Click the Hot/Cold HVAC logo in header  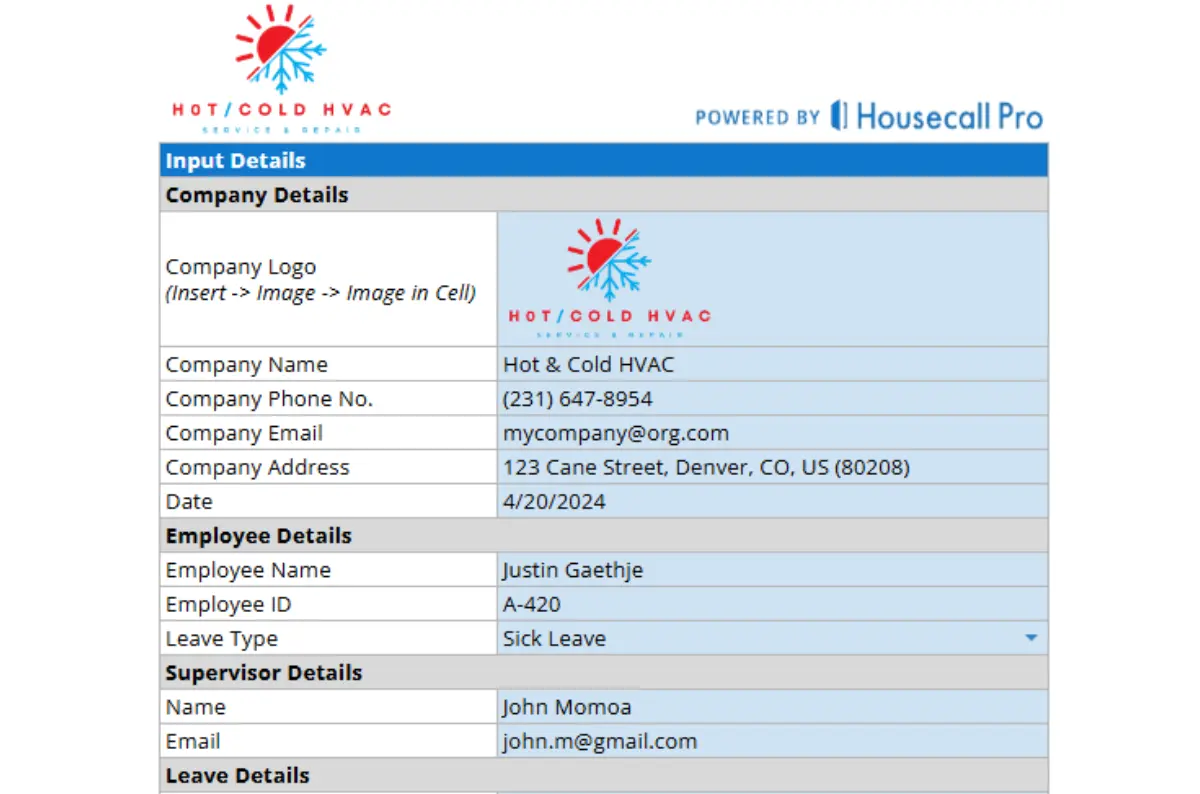281,70
